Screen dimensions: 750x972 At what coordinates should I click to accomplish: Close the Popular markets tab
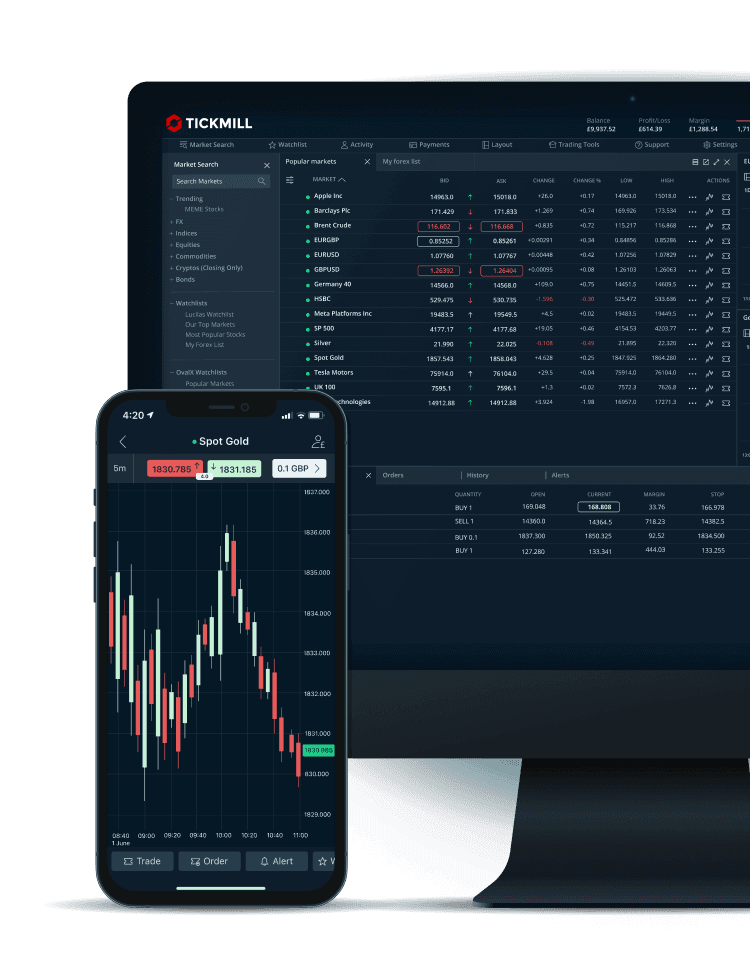[368, 162]
